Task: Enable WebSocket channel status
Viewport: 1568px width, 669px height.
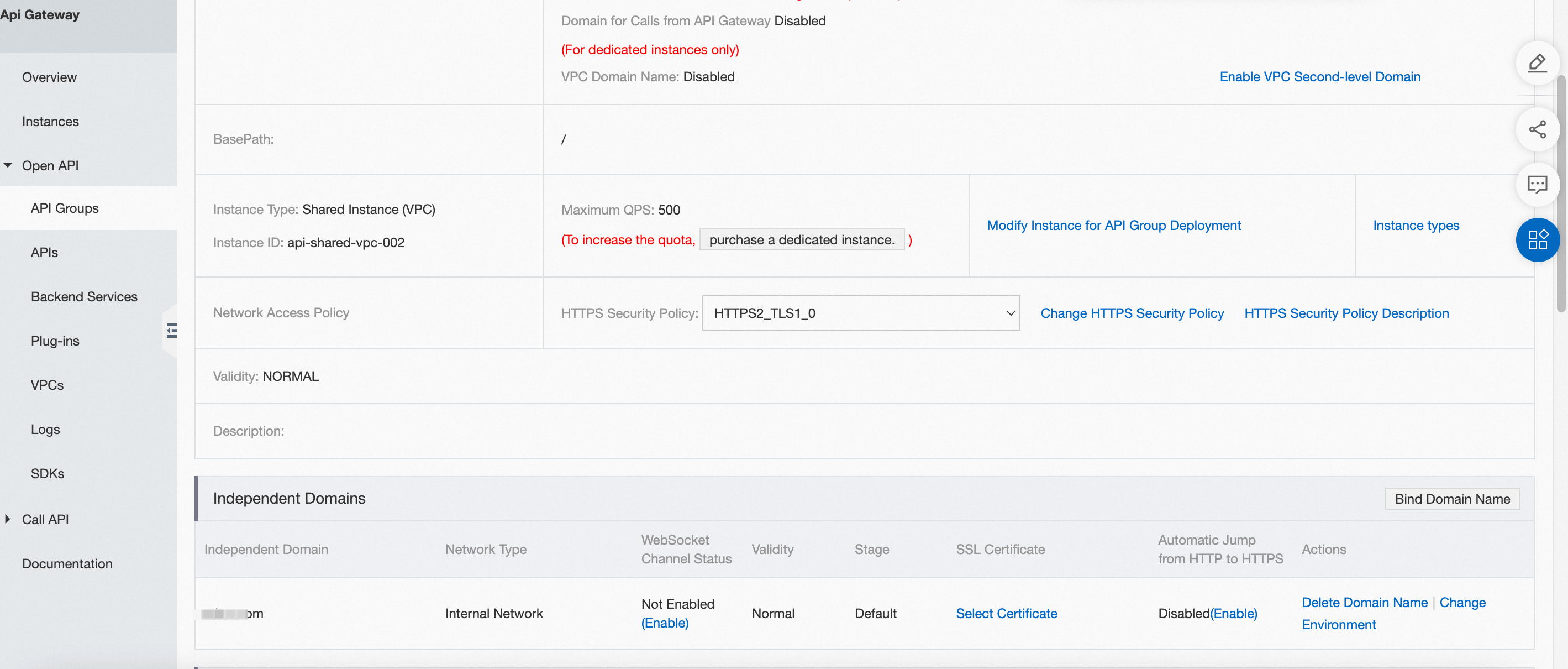Action: [664, 623]
